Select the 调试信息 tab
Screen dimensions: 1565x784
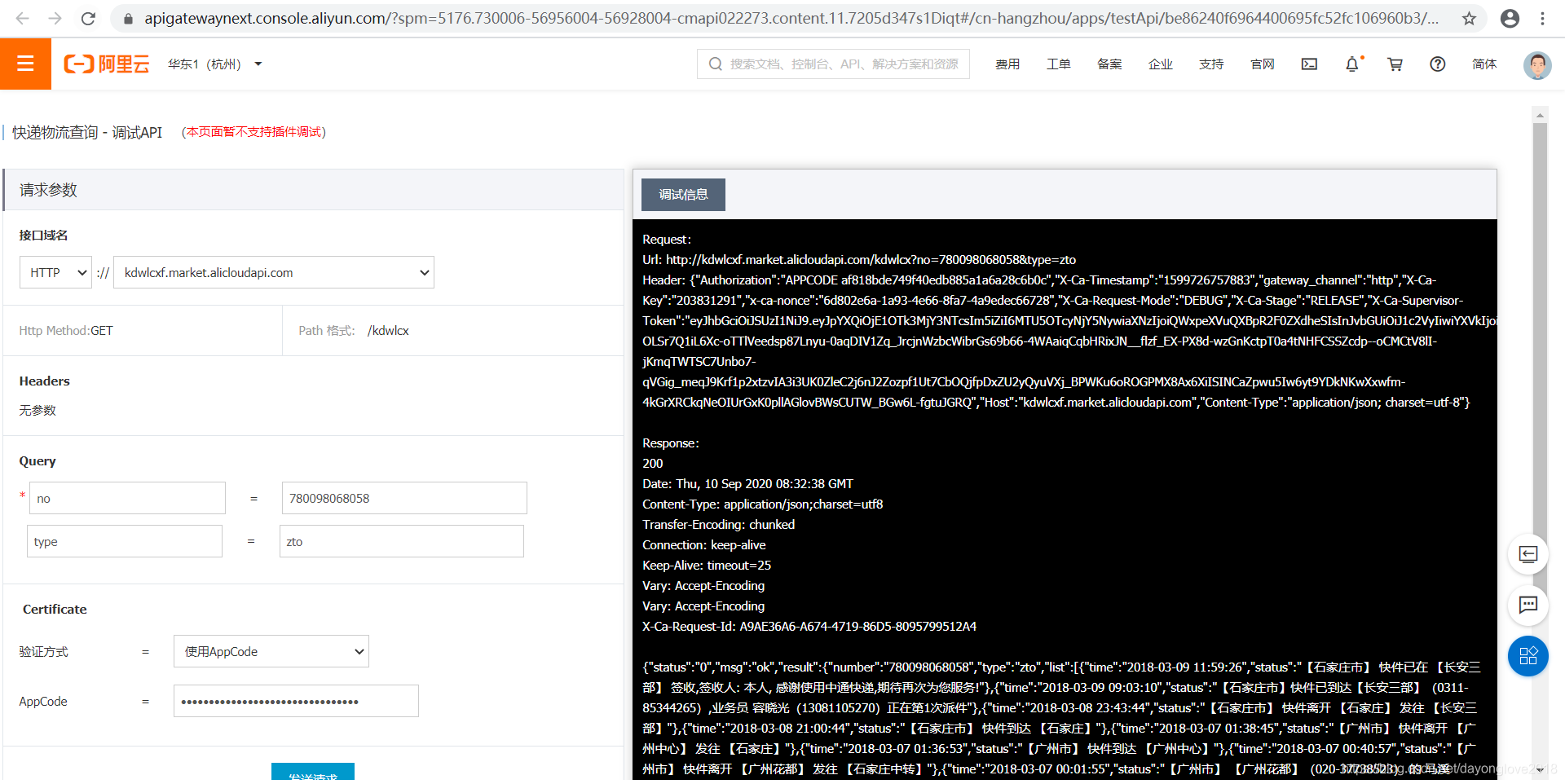pos(683,194)
